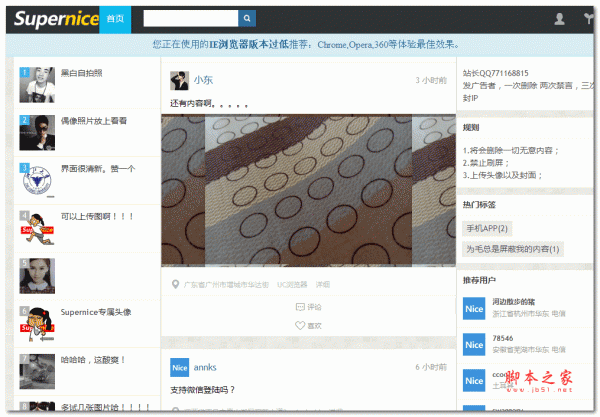
Task: Click the 广东省广州市 location text
Action: [x=226, y=285]
